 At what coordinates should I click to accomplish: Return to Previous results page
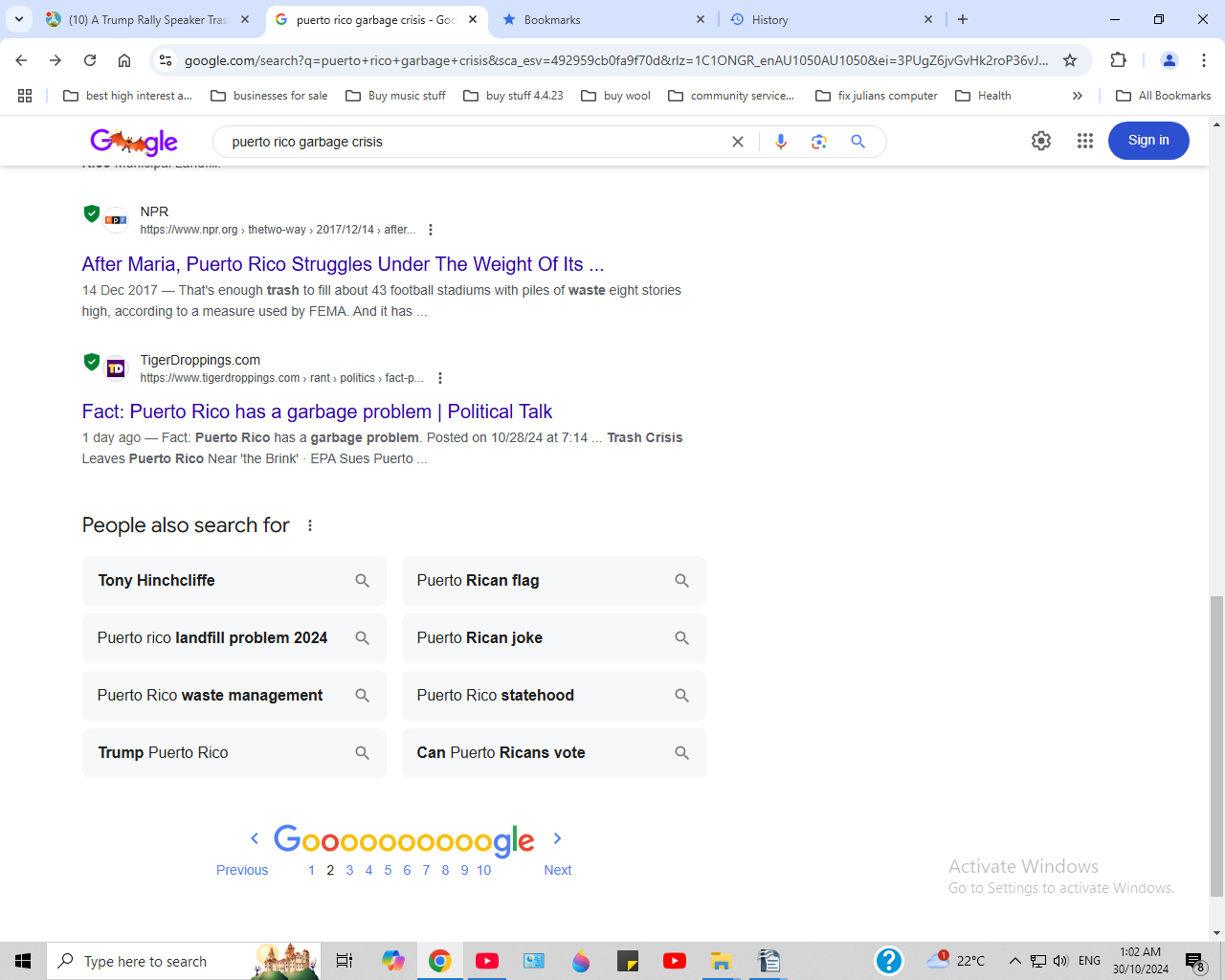pyautogui.click(x=242, y=870)
